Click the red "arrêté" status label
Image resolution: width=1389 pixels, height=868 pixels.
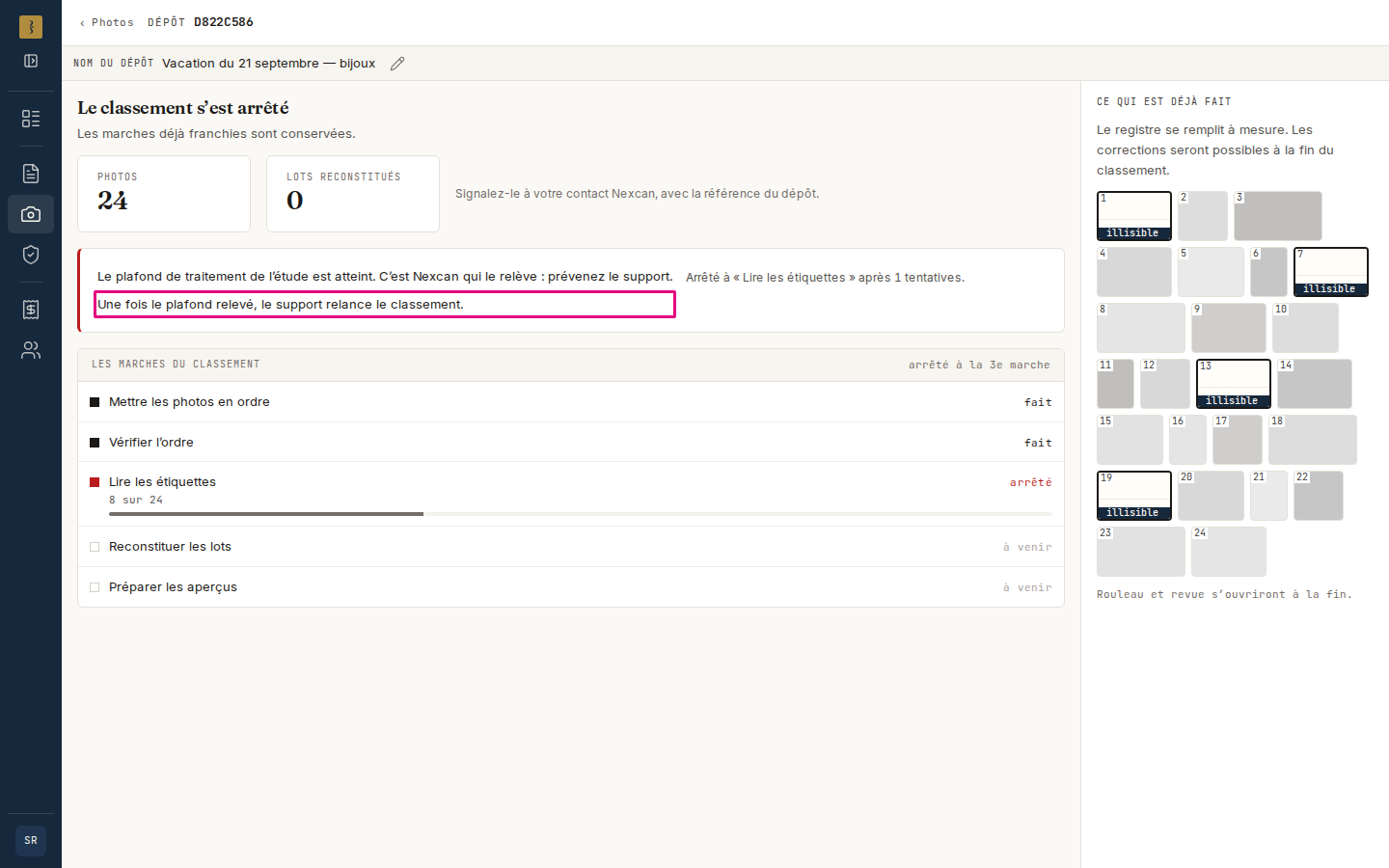pos(1031,482)
